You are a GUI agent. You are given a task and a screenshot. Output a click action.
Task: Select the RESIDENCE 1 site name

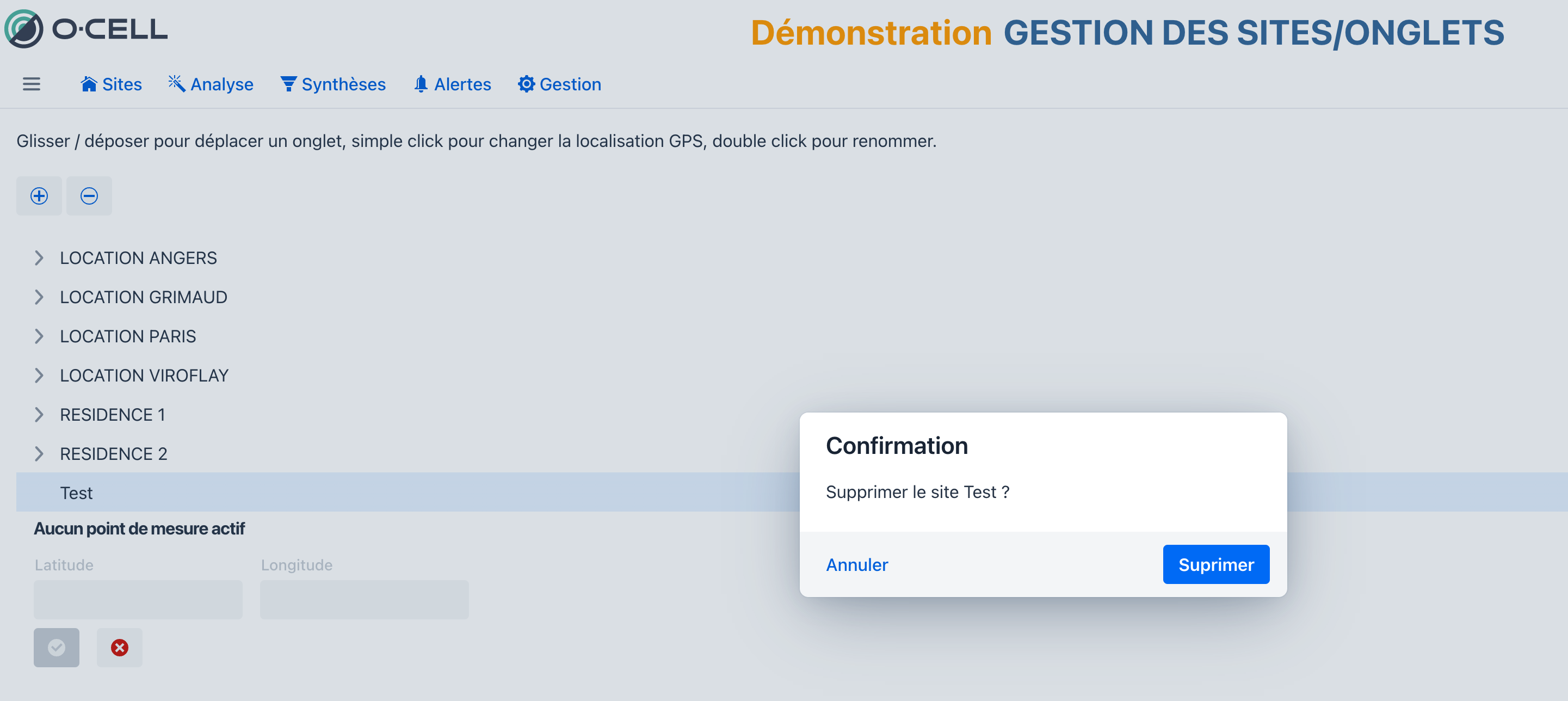click(113, 415)
